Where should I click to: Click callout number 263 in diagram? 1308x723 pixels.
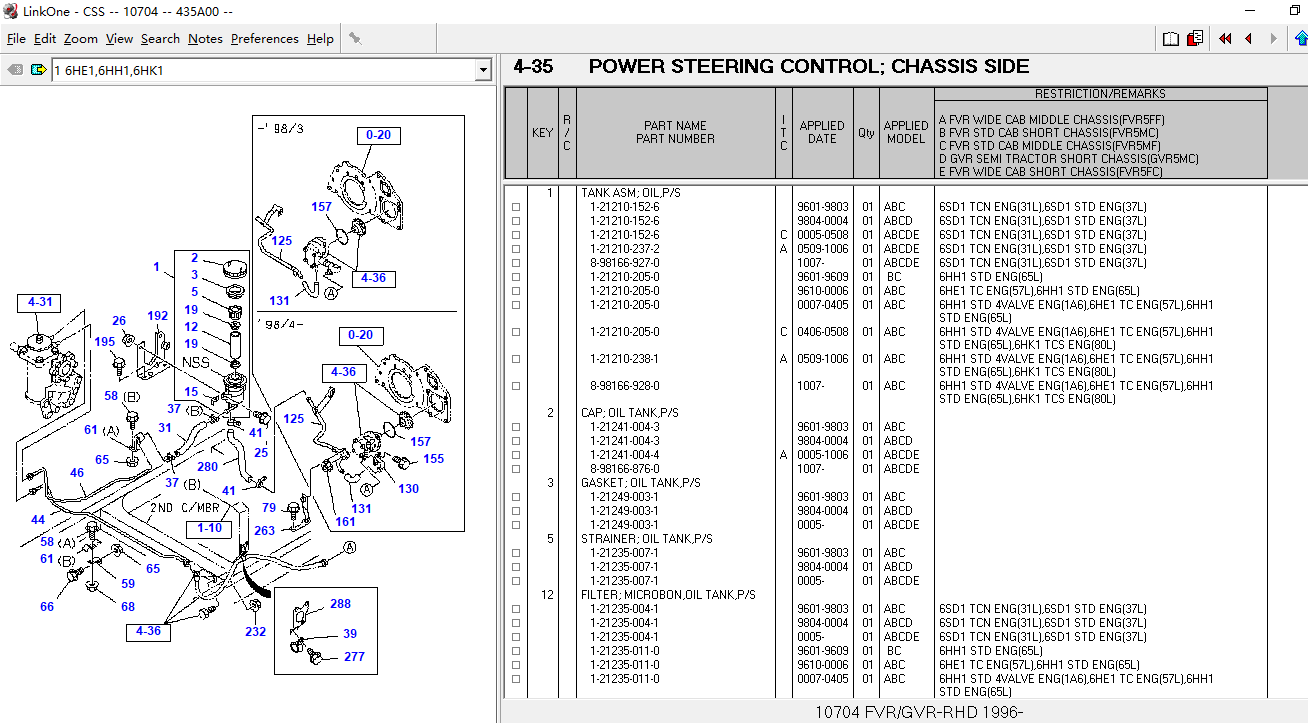point(264,531)
